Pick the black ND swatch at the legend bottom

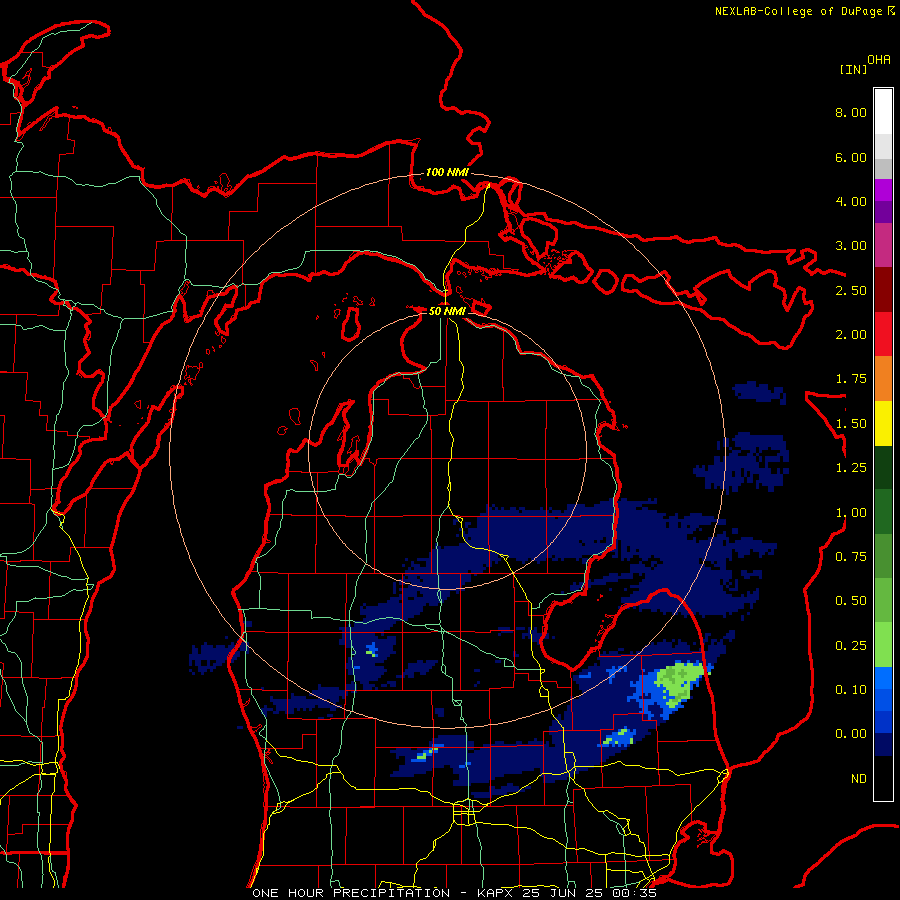(883, 778)
